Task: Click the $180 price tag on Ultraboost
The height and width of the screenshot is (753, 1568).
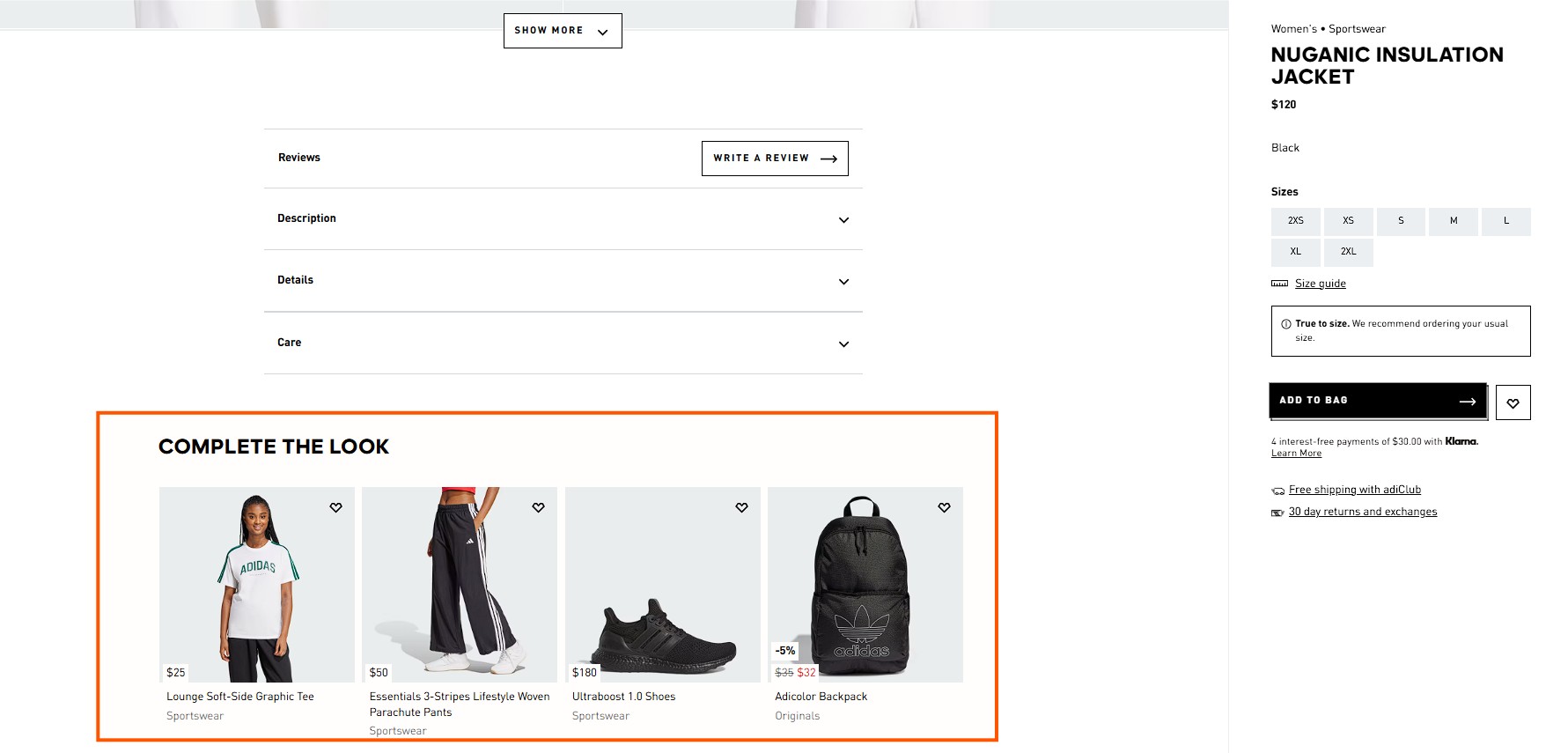Action: pos(585,673)
